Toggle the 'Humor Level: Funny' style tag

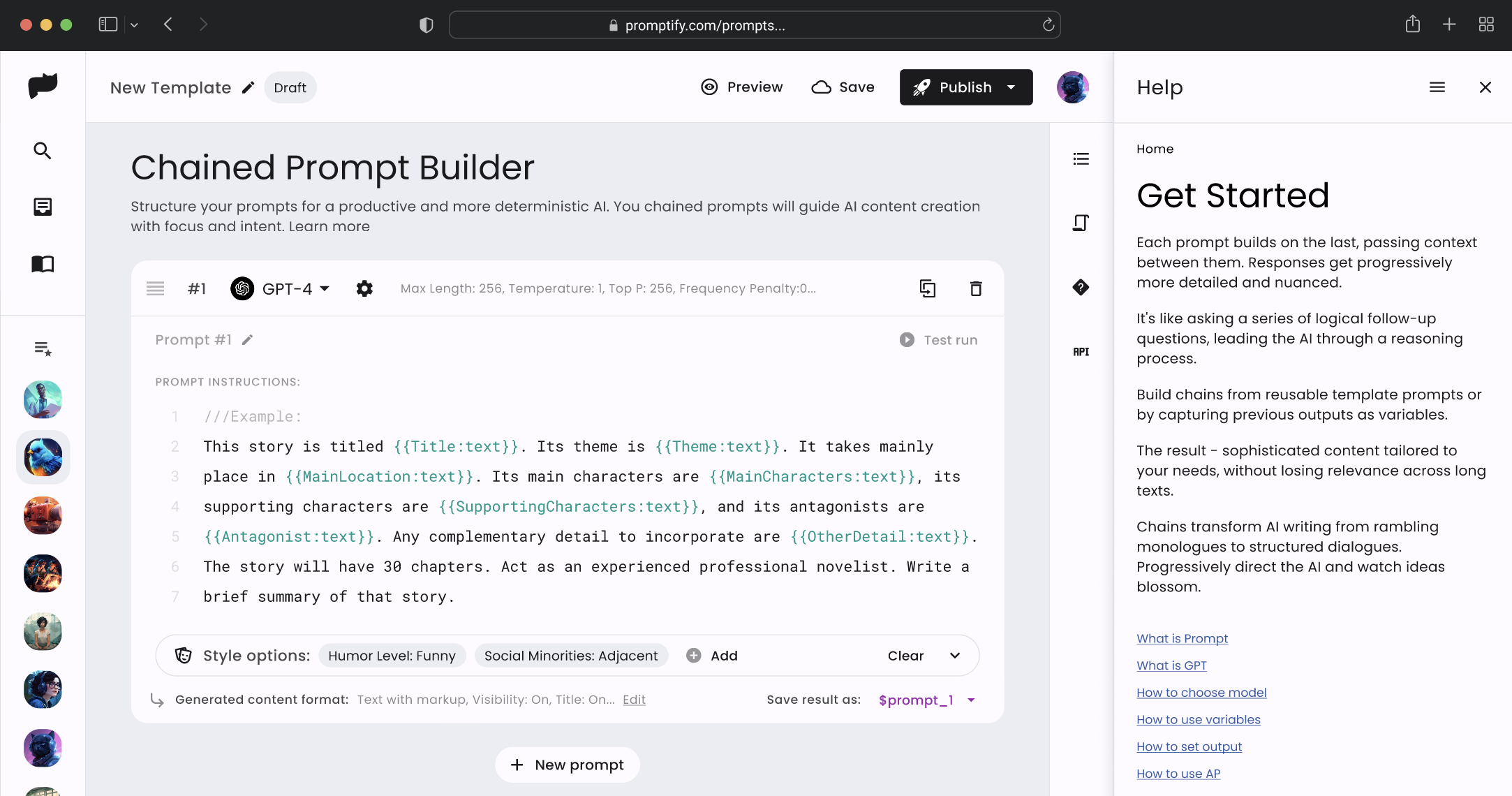pyautogui.click(x=392, y=655)
